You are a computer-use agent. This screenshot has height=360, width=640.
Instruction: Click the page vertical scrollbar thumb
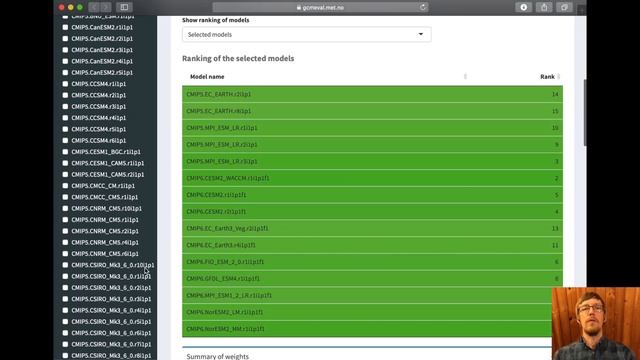pyautogui.click(x=584, y=112)
